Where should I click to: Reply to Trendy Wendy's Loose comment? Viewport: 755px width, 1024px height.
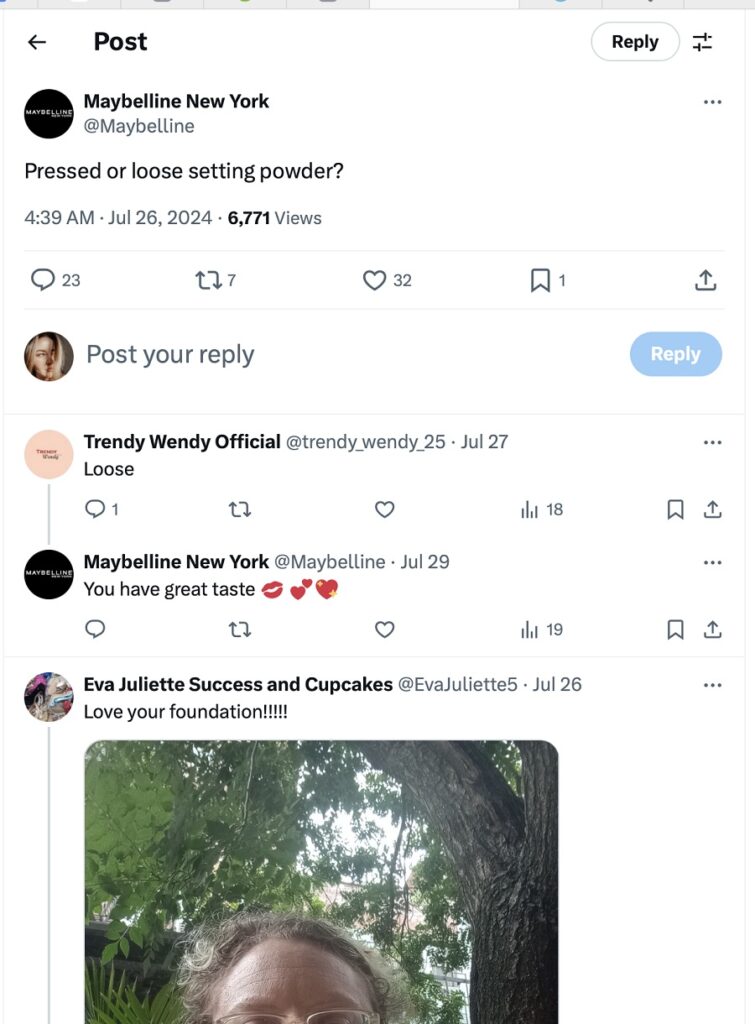coord(95,510)
